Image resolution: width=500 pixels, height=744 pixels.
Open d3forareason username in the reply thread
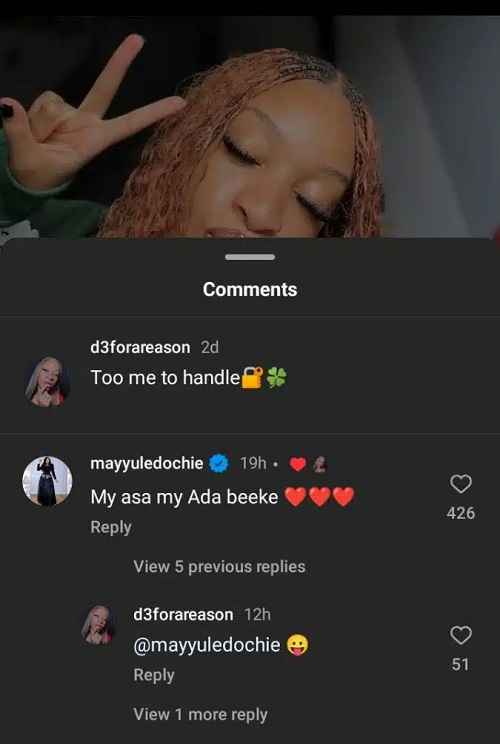[184, 614]
